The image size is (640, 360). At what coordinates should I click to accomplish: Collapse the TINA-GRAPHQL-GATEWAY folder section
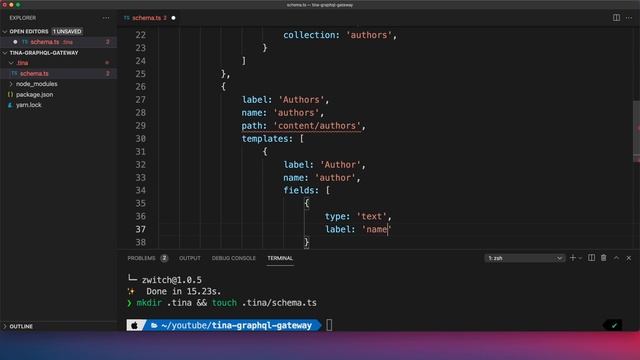[5, 53]
